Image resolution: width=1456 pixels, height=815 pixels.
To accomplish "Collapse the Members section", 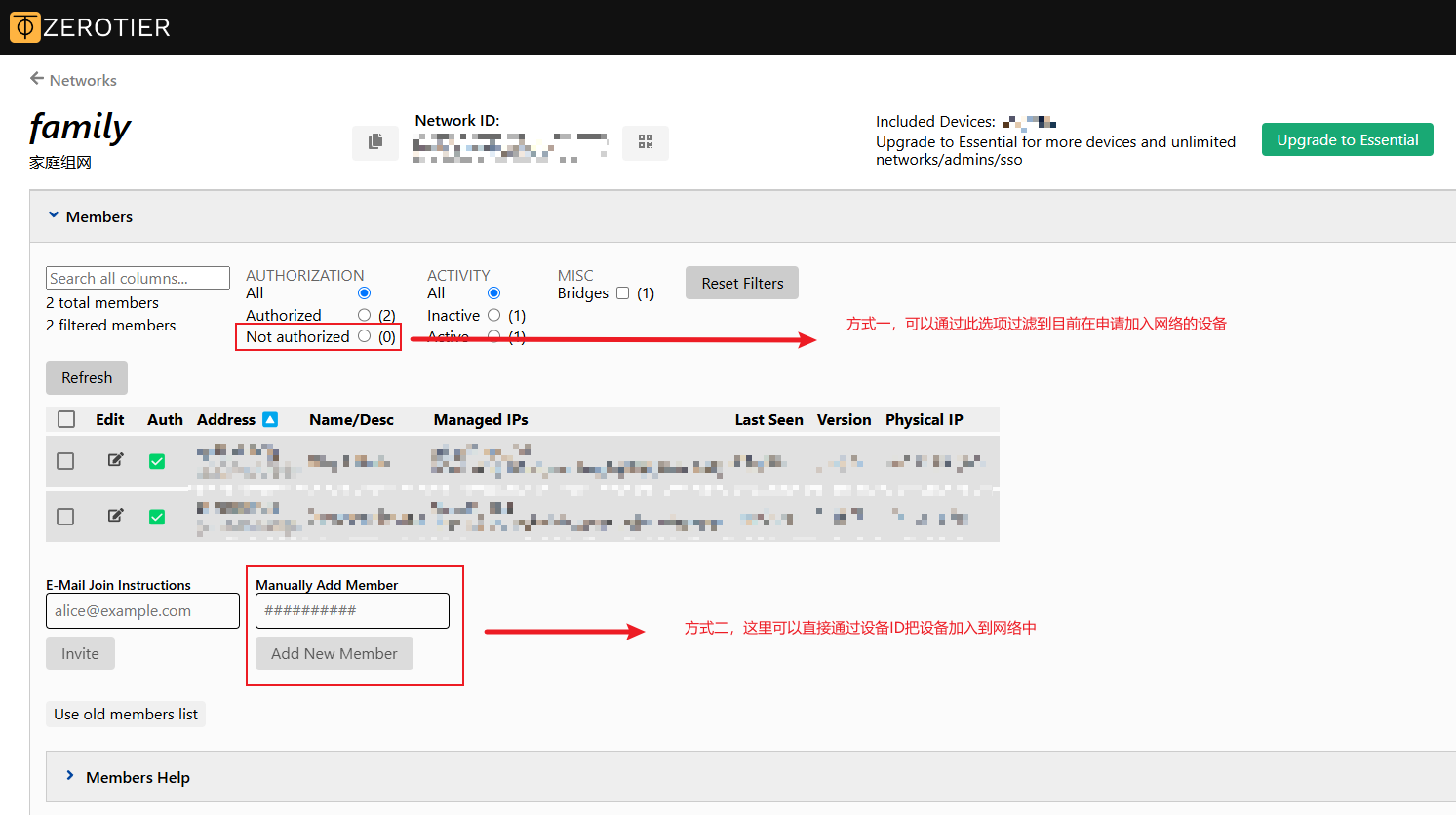I will pyautogui.click(x=54, y=215).
